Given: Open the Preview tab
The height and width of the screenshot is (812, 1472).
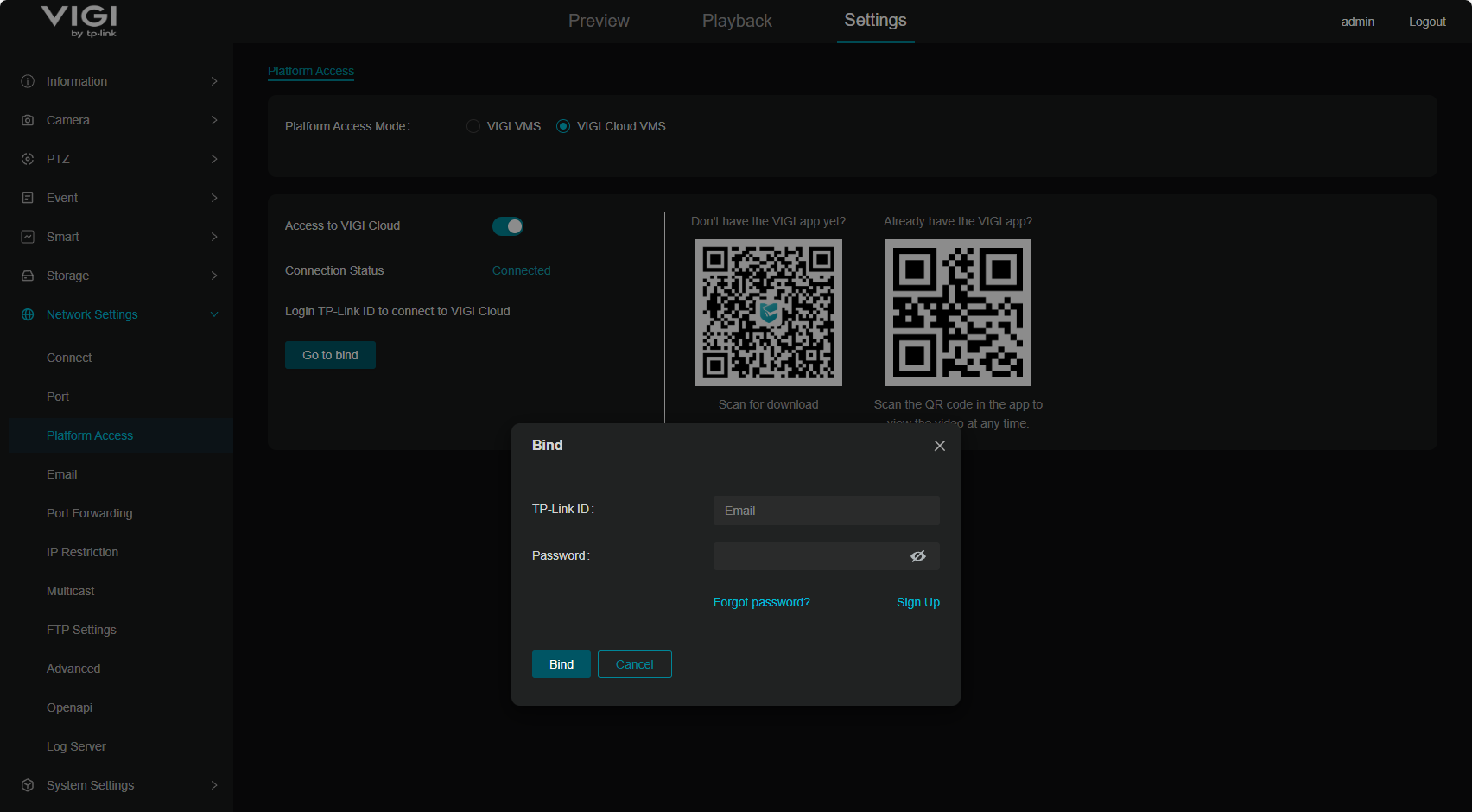Looking at the screenshot, I should click(599, 21).
